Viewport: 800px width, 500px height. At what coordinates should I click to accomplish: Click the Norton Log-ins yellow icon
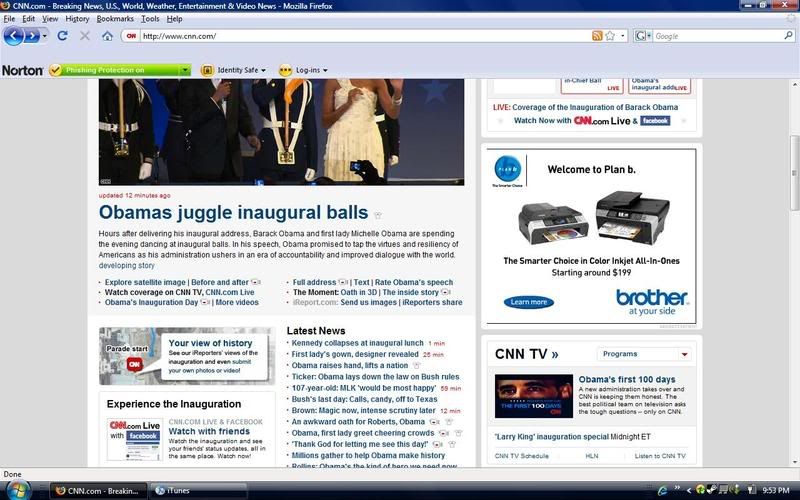(285, 70)
